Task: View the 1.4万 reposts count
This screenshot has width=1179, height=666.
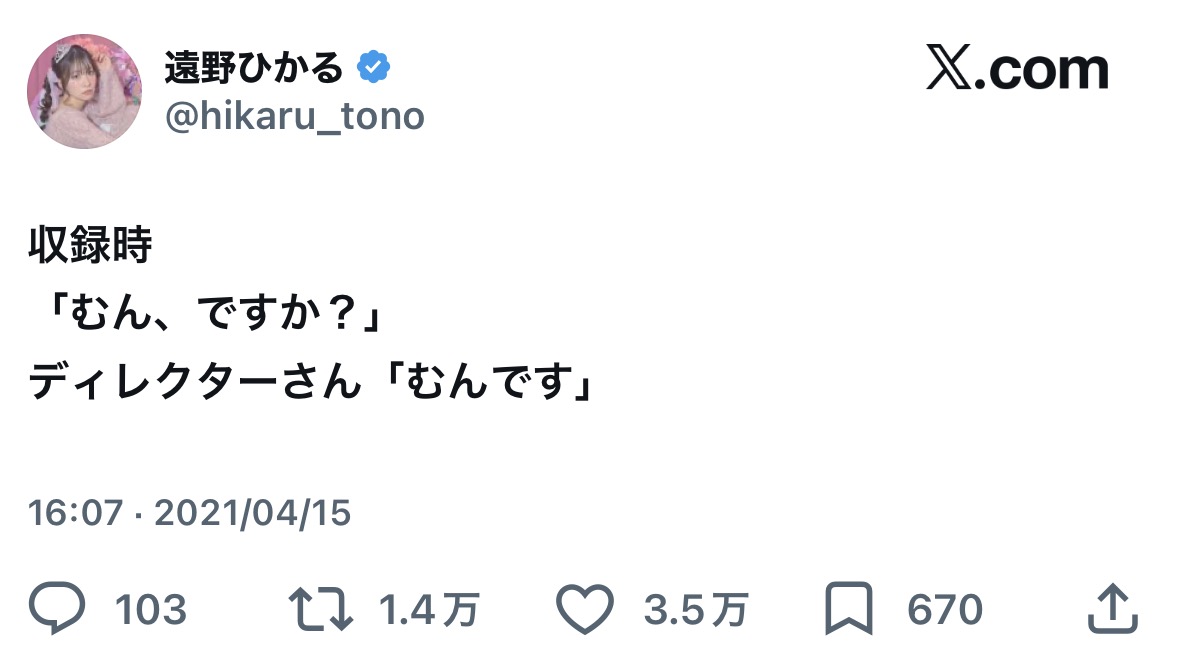Action: point(430,609)
